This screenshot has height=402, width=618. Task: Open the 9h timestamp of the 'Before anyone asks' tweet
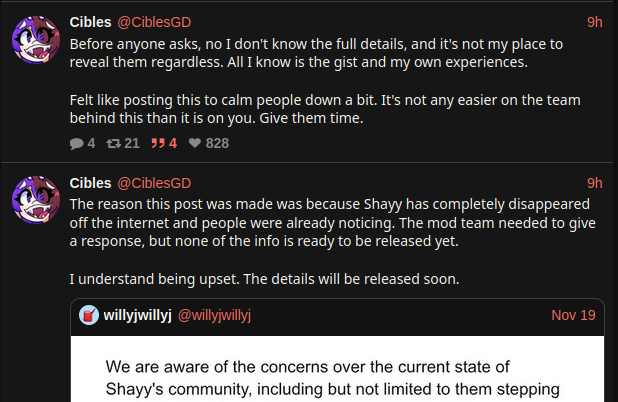click(x=594, y=21)
